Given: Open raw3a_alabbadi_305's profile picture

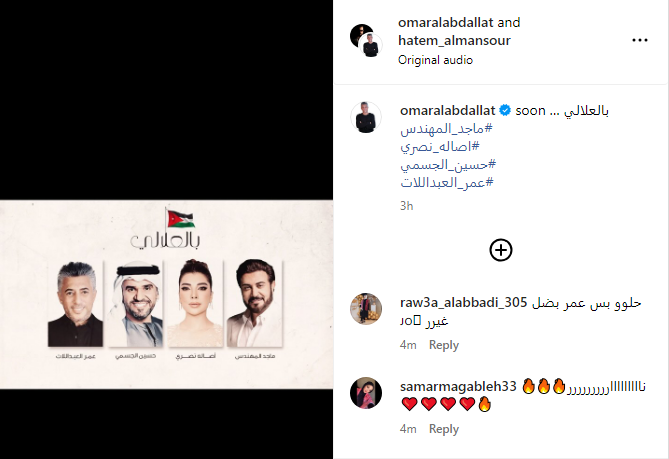Looking at the screenshot, I should 366,309.
